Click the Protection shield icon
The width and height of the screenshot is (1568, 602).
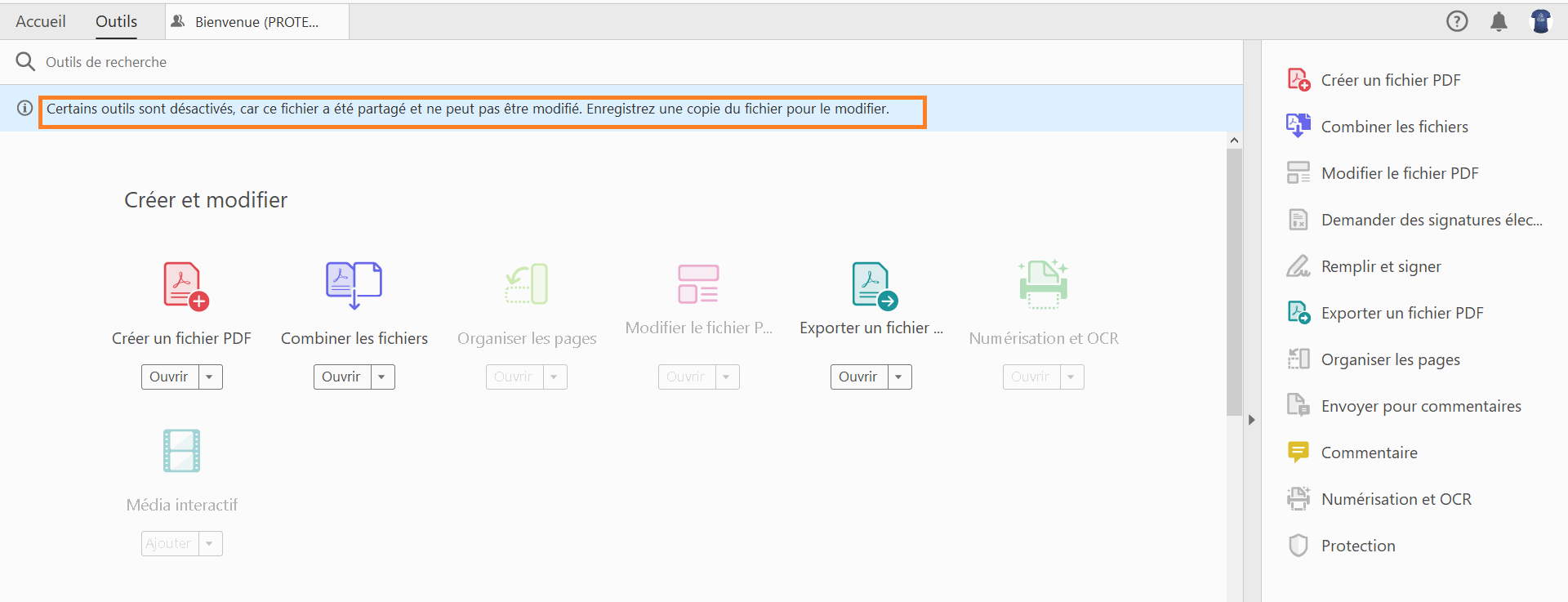[1298, 545]
